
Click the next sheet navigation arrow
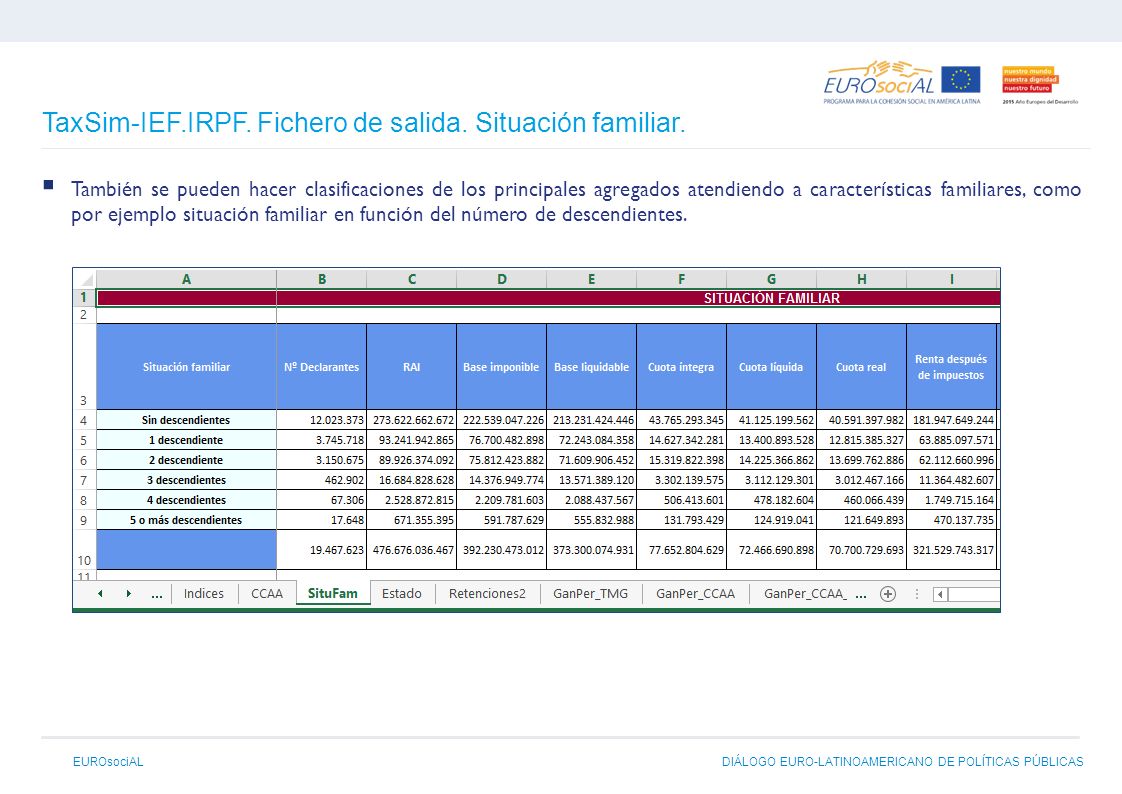point(129,594)
